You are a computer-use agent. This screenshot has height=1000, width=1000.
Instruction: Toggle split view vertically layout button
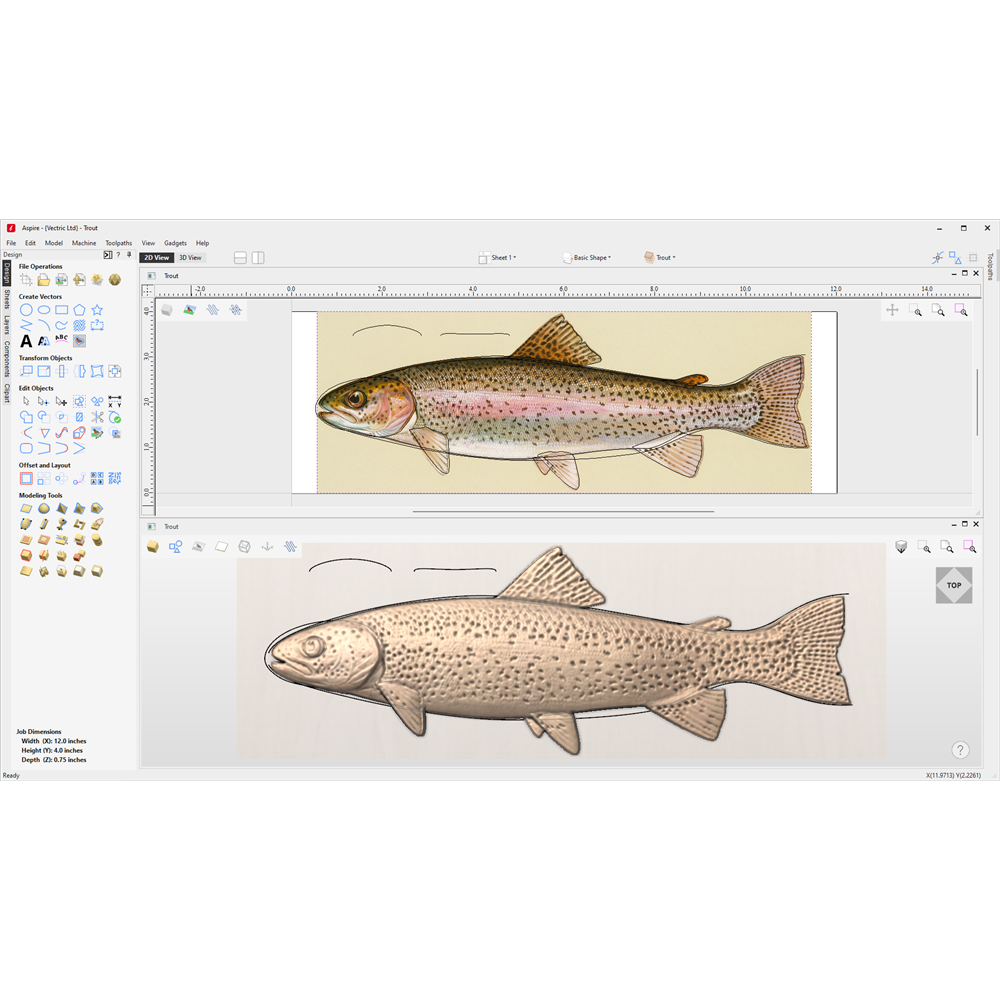click(x=258, y=258)
